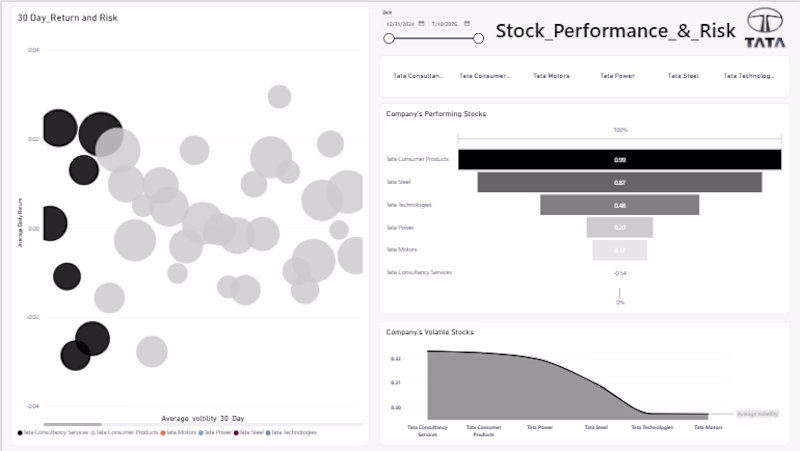Click the Stock_Performance_&_Risk dashboard title
This screenshot has height=451, width=800.
[615, 31]
